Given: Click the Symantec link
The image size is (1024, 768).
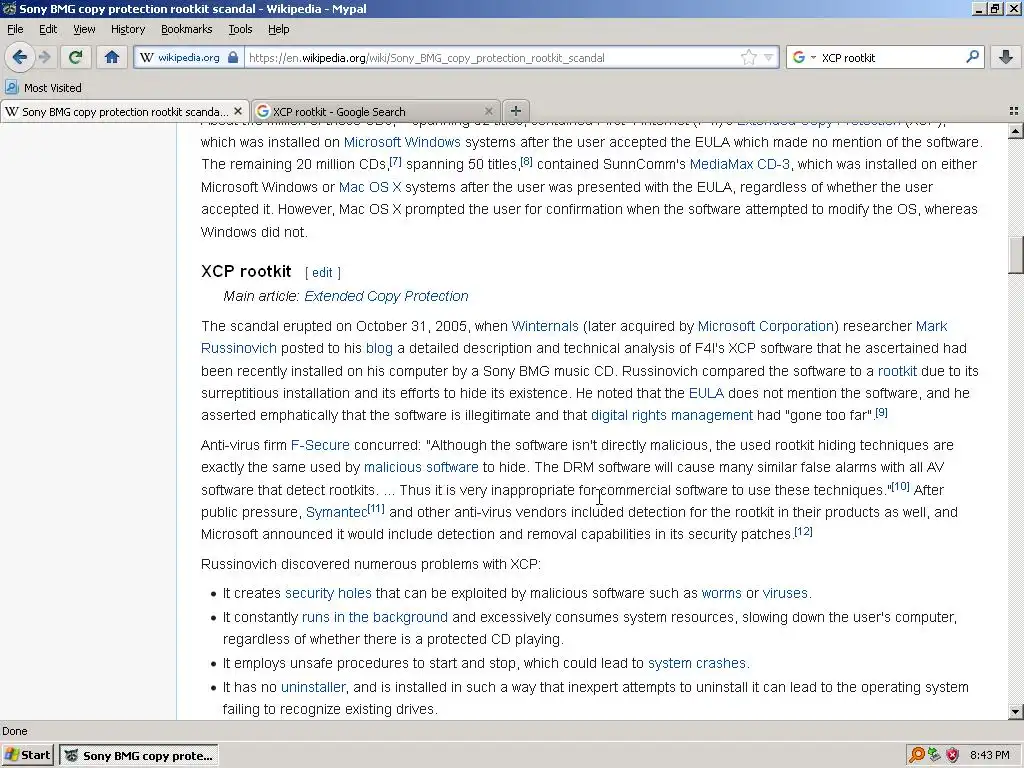Looking at the screenshot, I should (336, 512).
